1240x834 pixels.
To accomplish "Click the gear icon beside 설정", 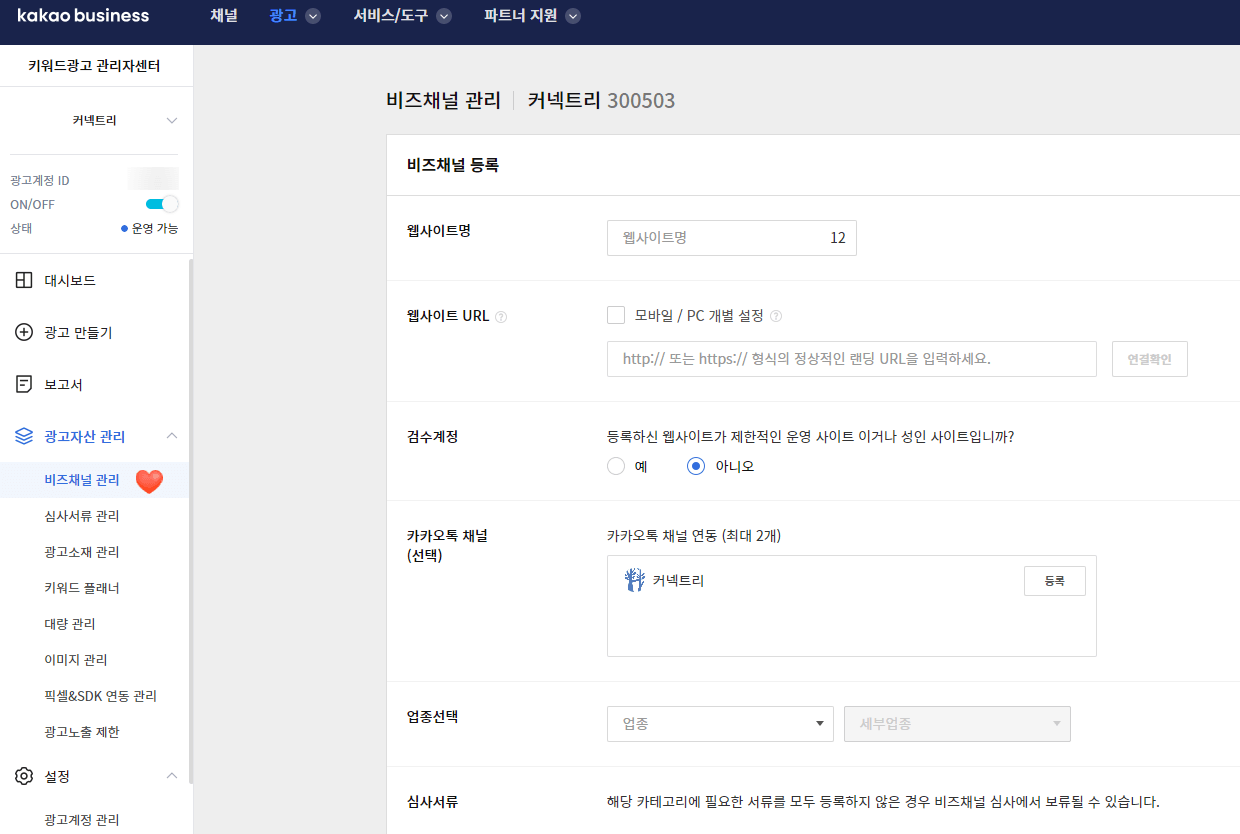I will click(25, 776).
